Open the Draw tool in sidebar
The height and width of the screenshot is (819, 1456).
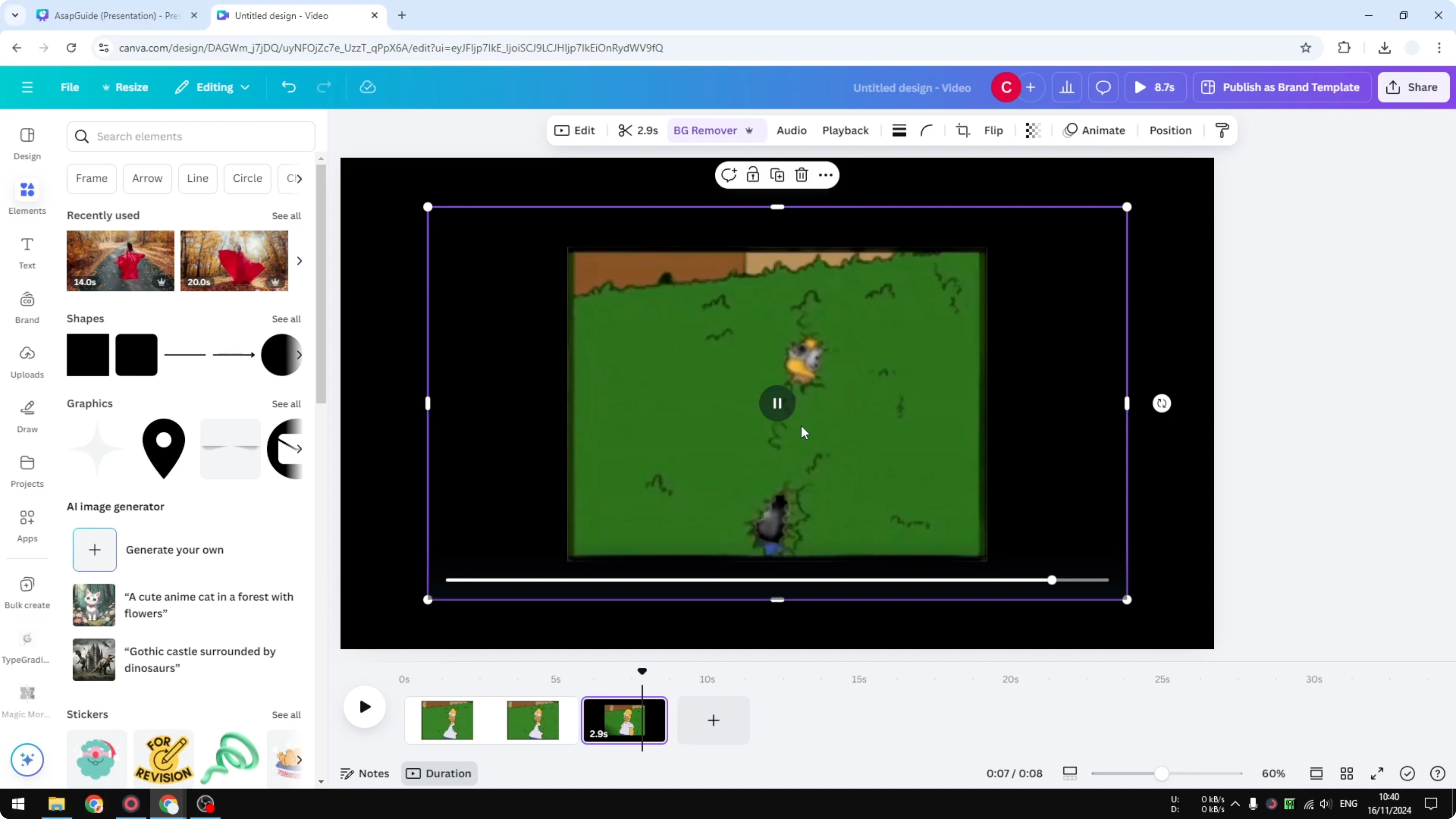click(x=27, y=417)
